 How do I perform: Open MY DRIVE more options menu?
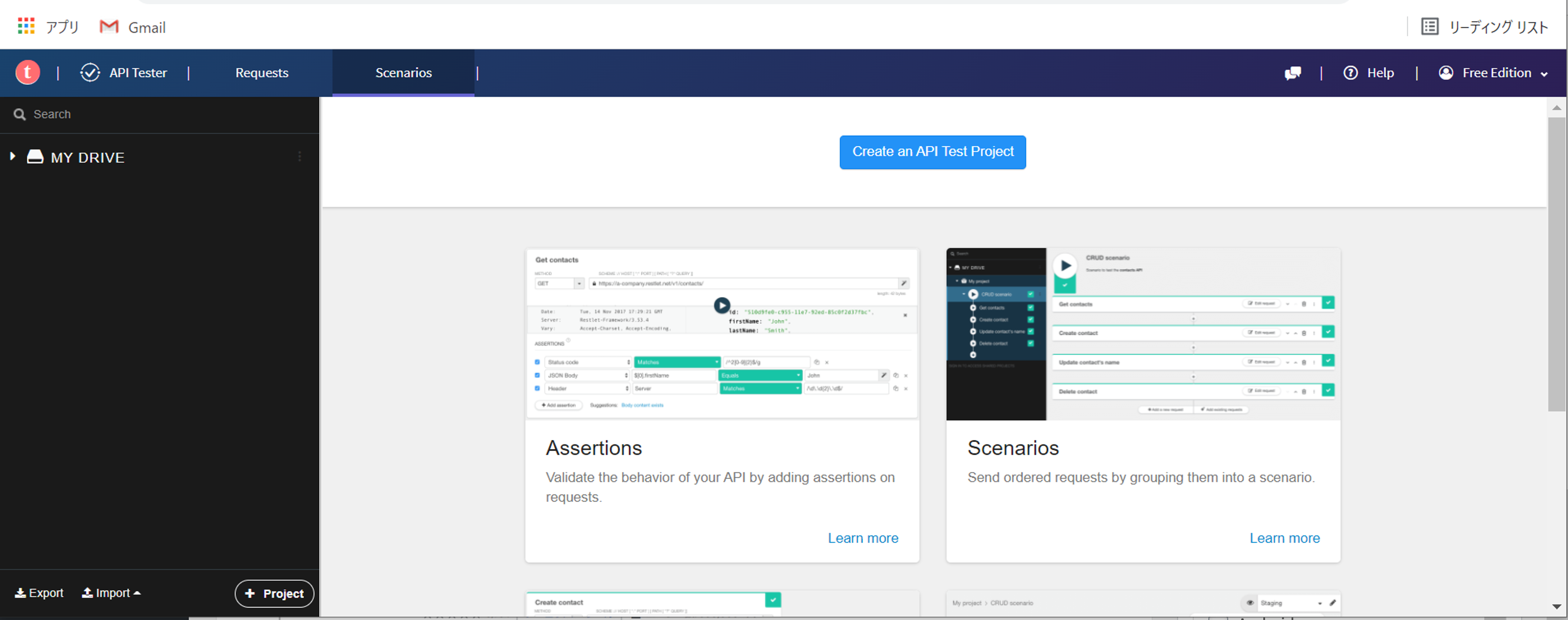click(299, 157)
